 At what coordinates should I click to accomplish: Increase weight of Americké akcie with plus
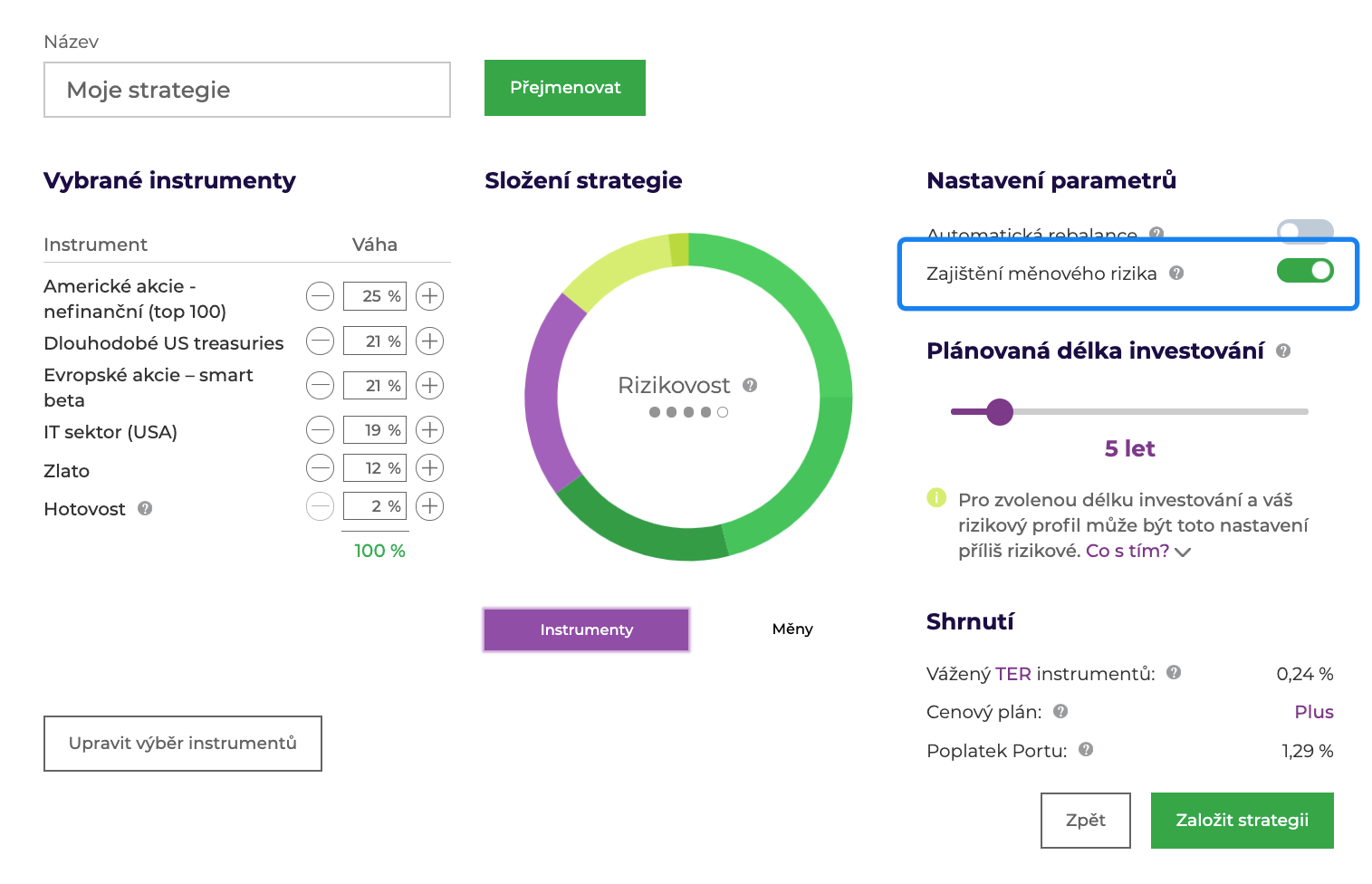[x=429, y=296]
